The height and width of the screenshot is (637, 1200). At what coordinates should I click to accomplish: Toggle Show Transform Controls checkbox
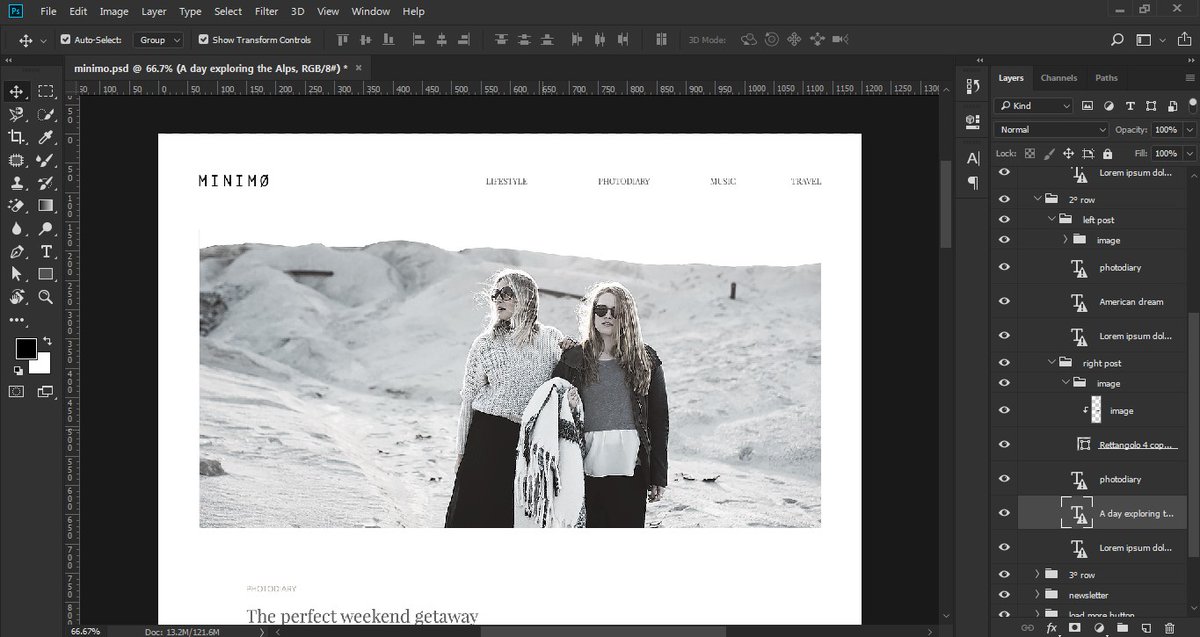(x=203, y=40)
